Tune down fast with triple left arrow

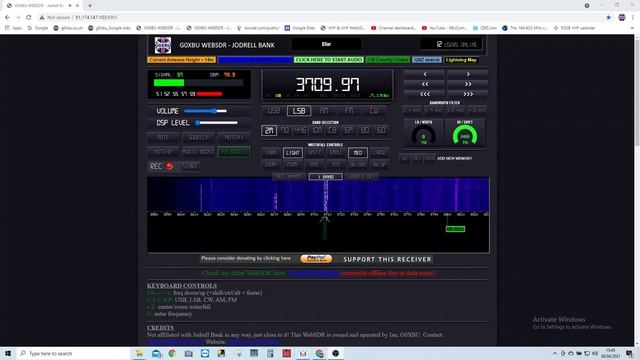click(424, 93)
